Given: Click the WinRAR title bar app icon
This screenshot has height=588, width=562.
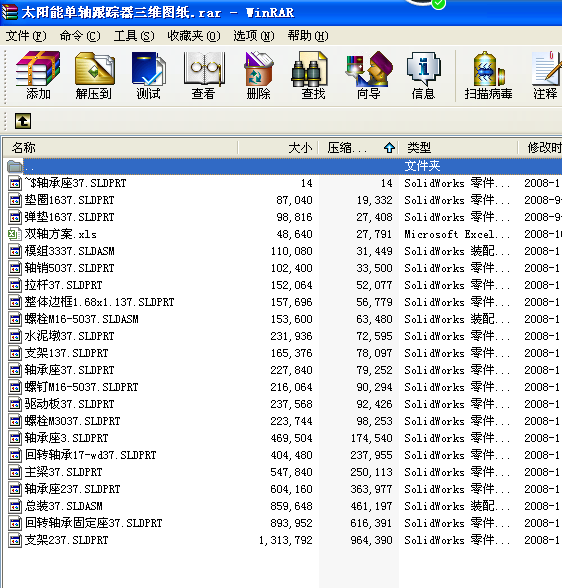Looking at the screenshot, I should tap(9, 12).
